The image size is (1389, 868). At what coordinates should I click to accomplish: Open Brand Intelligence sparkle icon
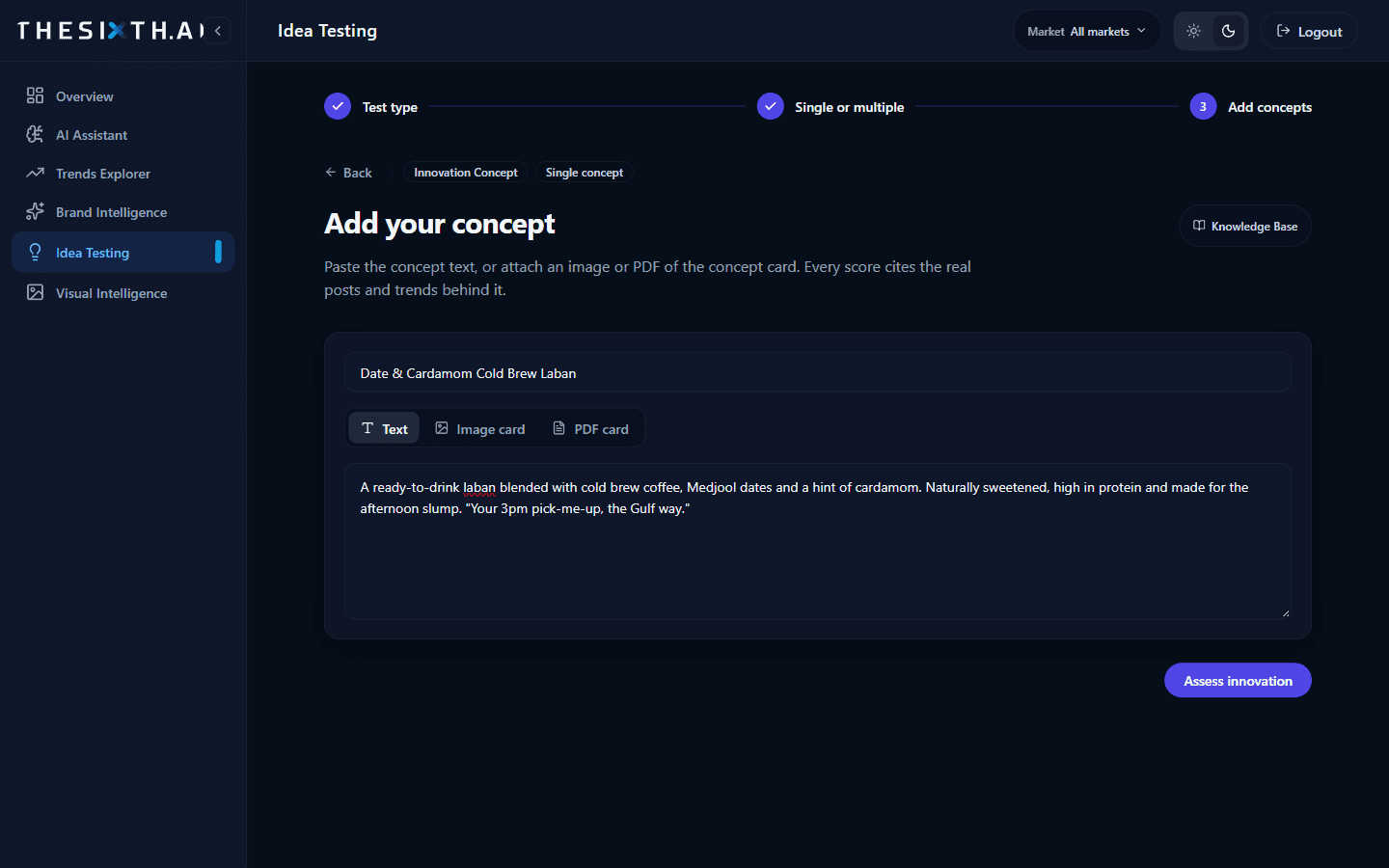point(35,211)
